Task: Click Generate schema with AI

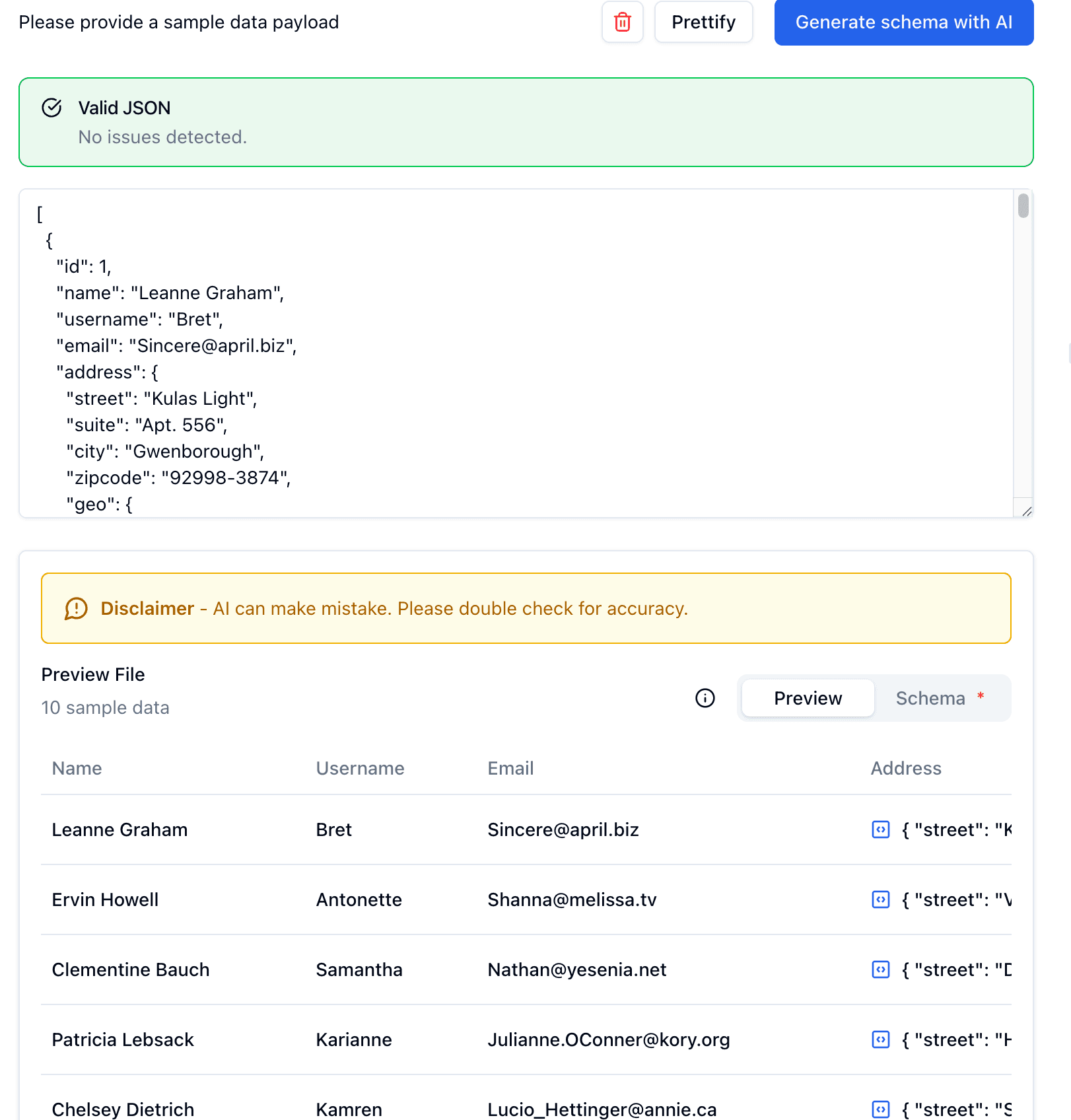Action: (903, 22)
